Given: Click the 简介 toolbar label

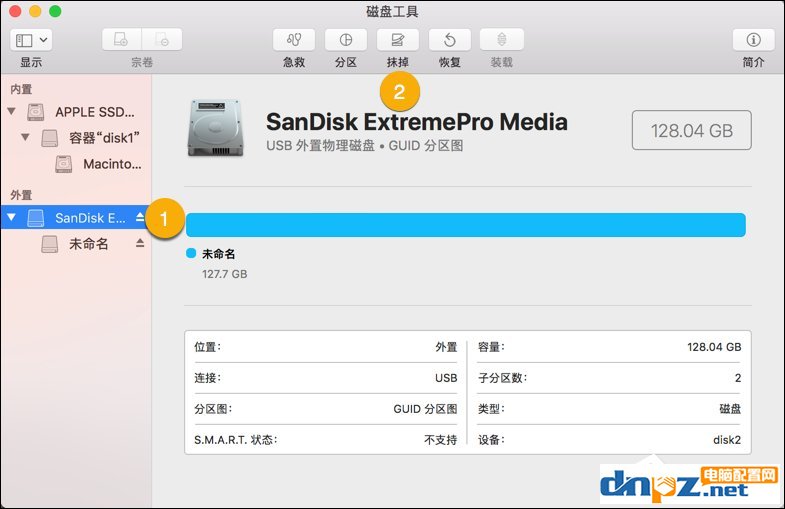Looking at the screenshot, I should tap(753, 63).
